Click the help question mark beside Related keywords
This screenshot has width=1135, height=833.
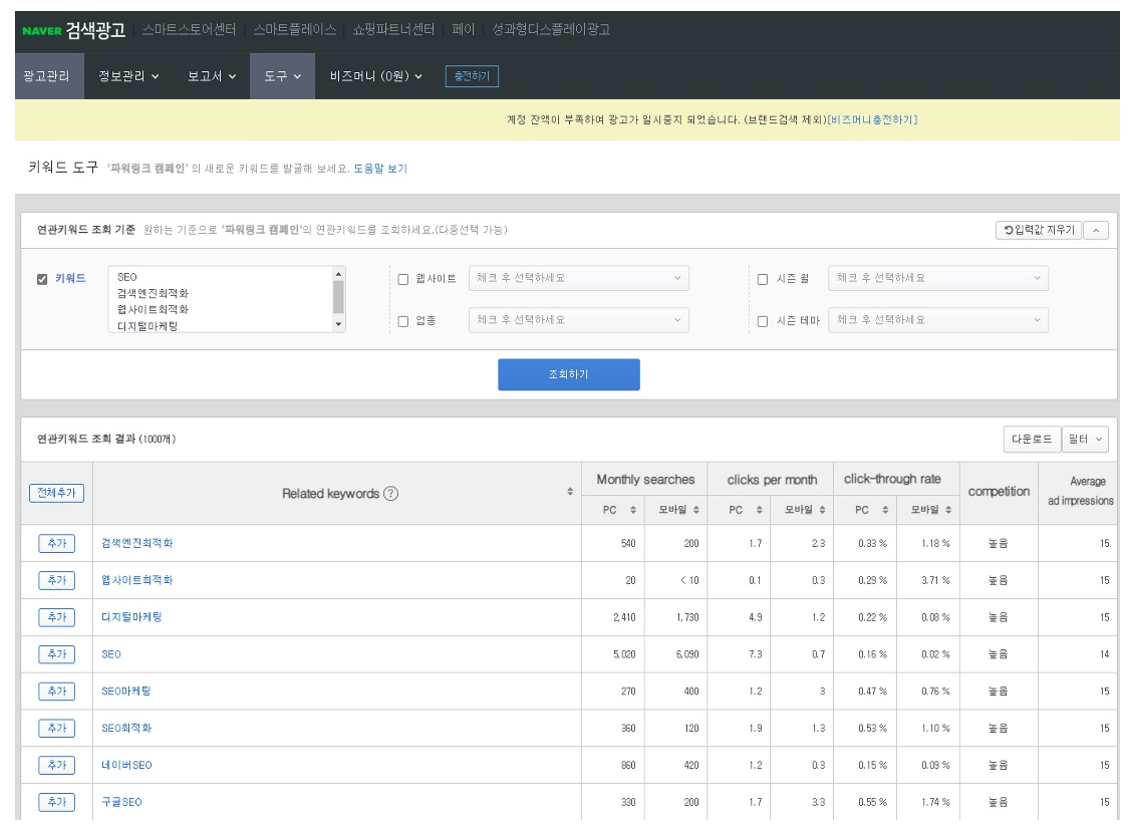click(x=391, y=494)
